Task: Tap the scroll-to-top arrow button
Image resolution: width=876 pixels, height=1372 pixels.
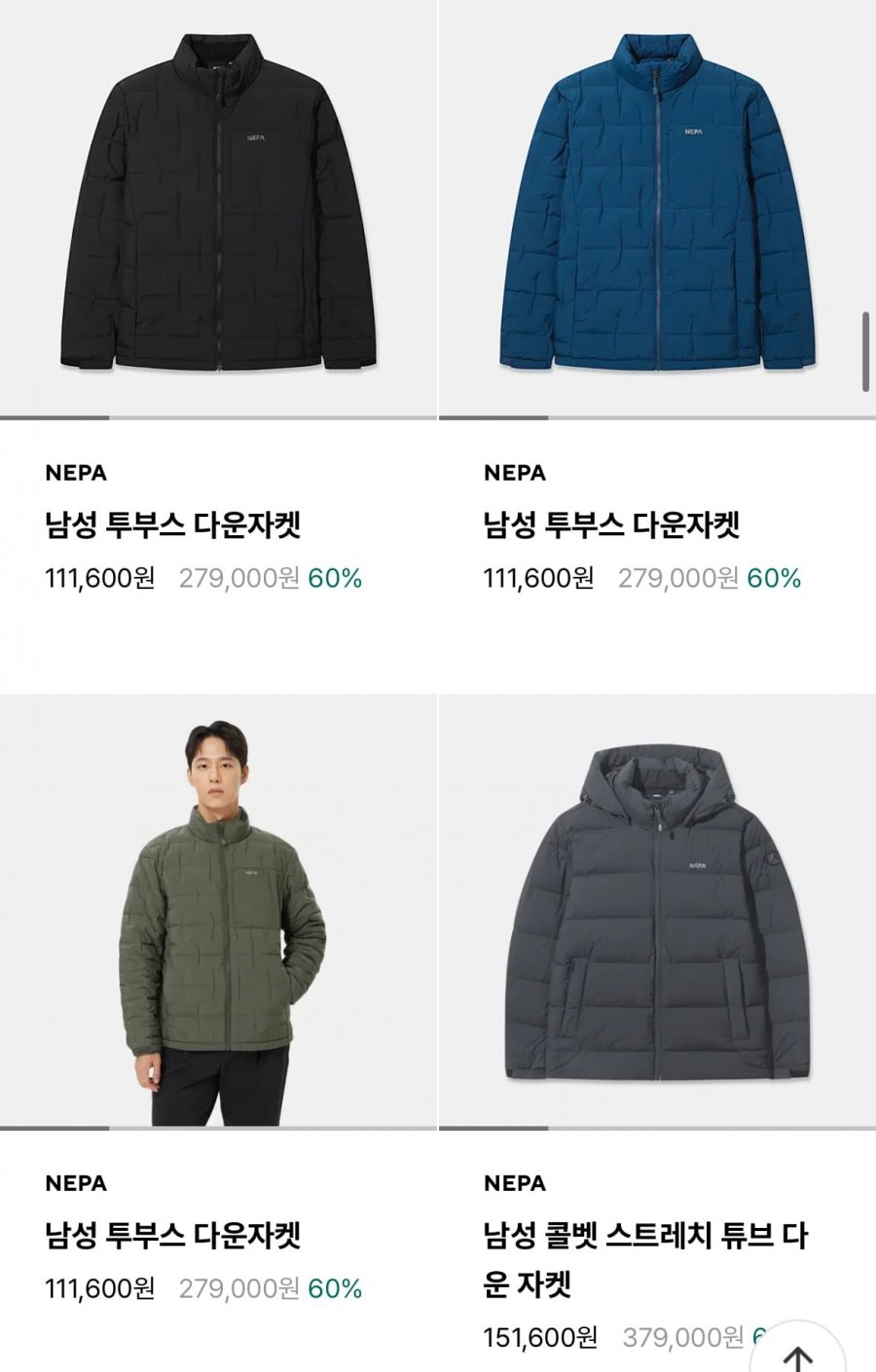Action: pos(797,1351)
